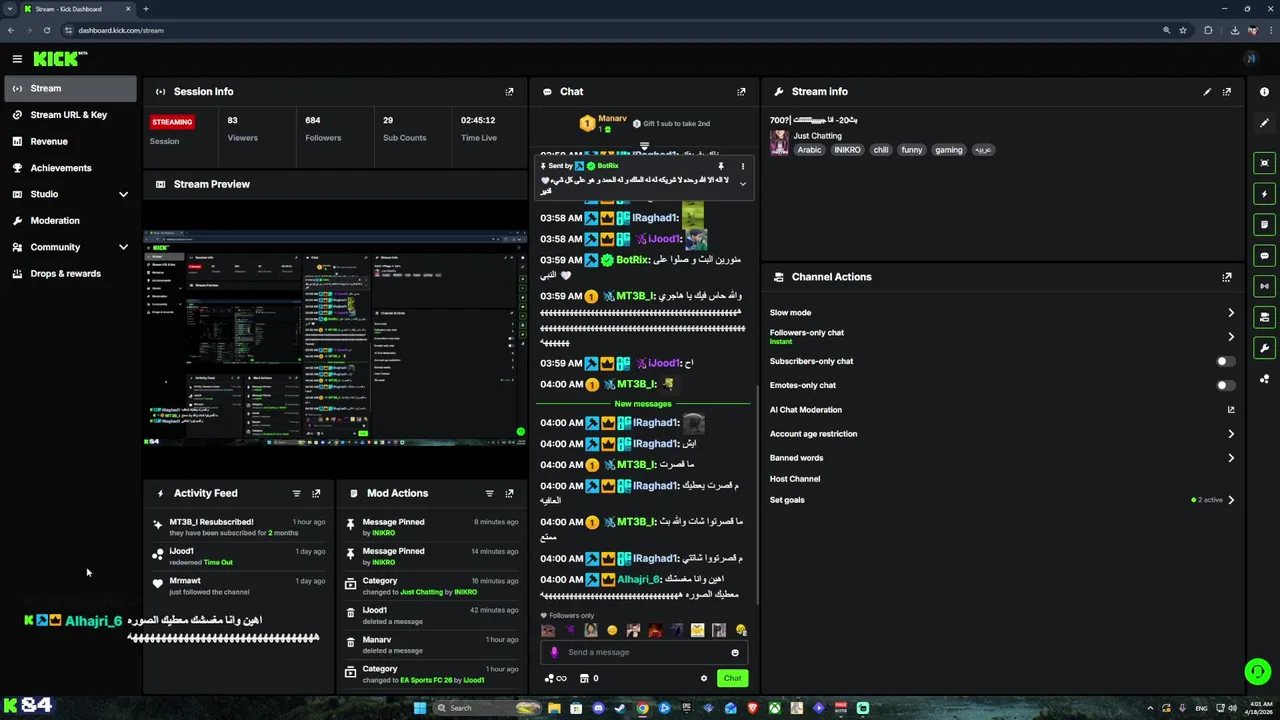Screen dimensions: 1280x720
Task: Filter the Mod Actions list
Action: point(489,493)
